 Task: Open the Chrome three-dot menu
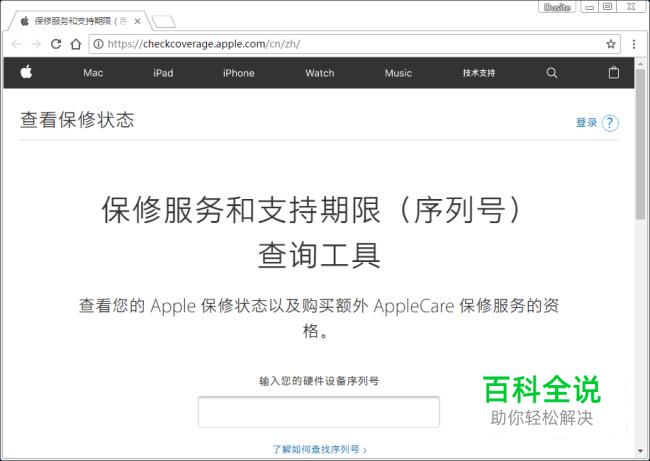(x=634, y=44)
